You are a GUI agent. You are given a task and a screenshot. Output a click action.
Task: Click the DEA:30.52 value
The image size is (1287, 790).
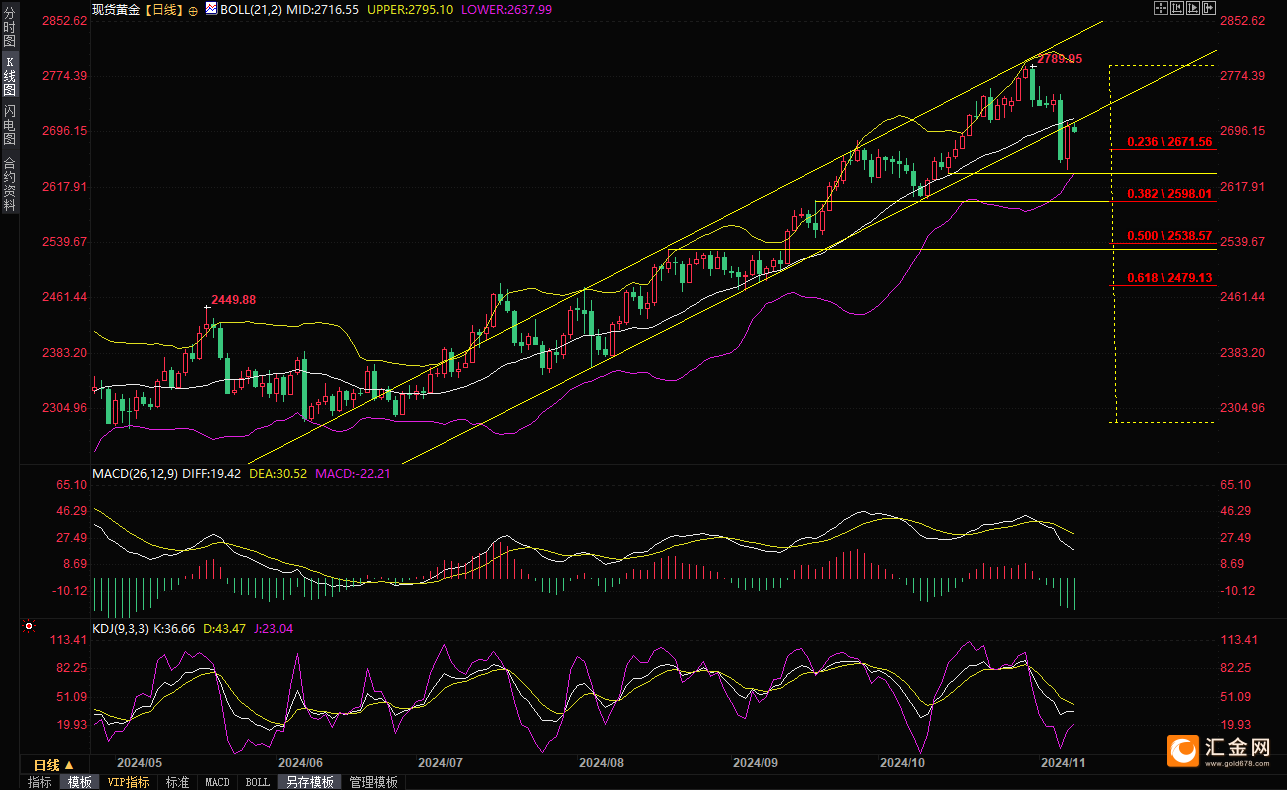(278, 473)
